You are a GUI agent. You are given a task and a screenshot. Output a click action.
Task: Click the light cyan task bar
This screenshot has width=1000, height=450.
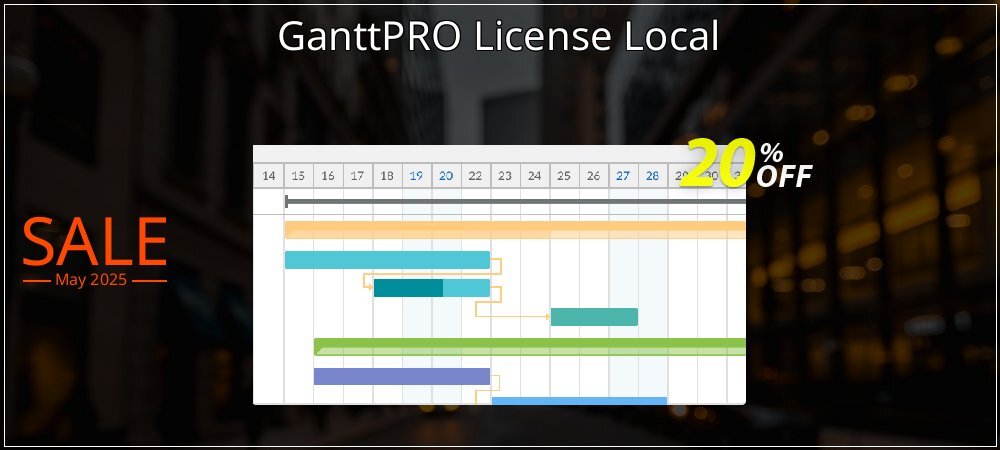click(x=387, y=259)
